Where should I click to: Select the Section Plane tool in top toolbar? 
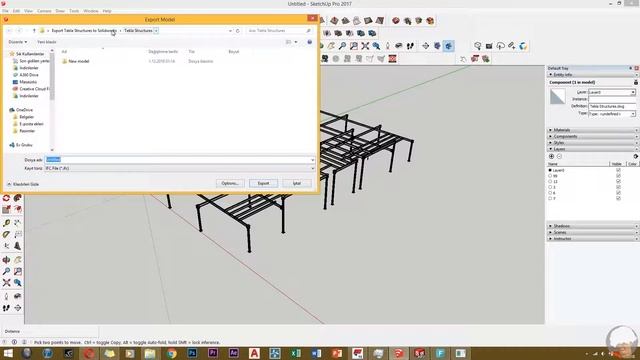pos(426,46)
